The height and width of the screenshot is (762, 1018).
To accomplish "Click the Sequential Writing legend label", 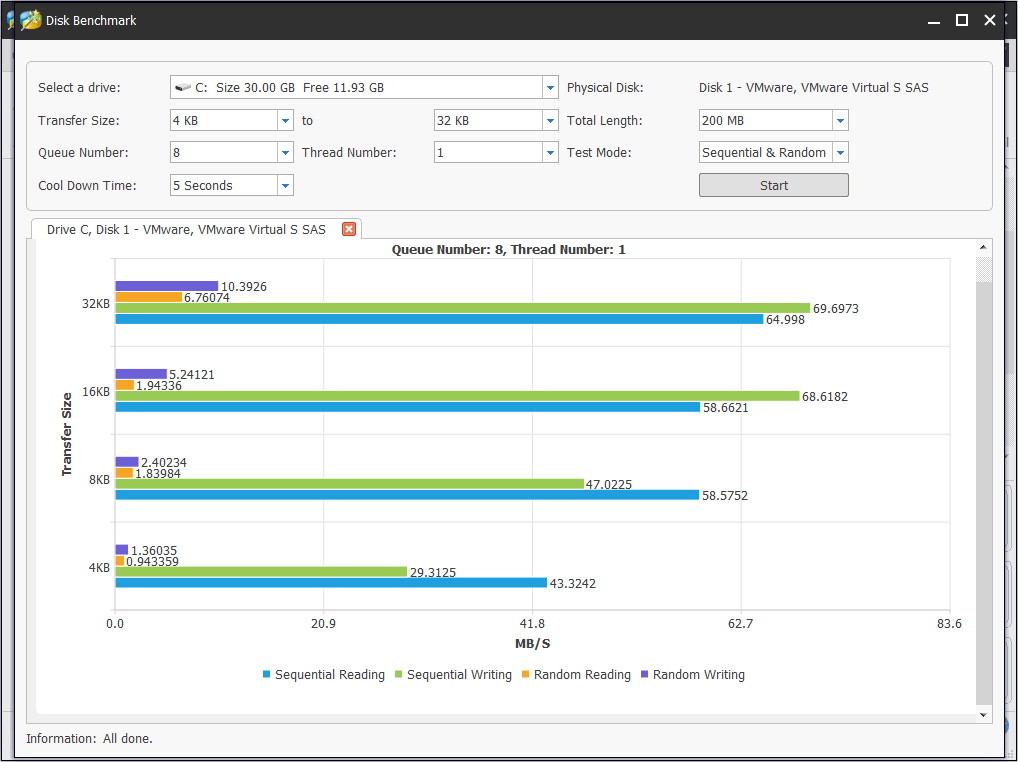I will [x=459, y=675].
